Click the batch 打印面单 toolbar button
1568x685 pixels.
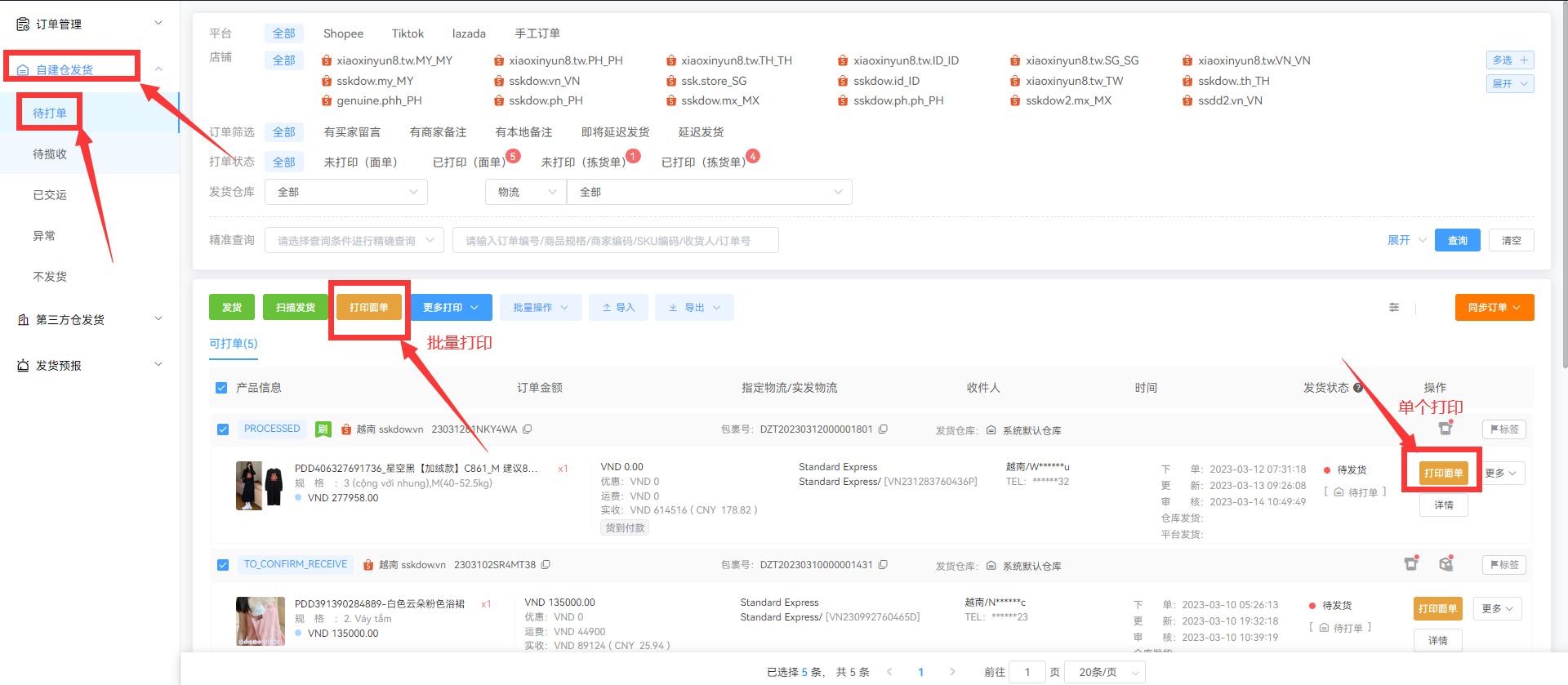[369, 307]
